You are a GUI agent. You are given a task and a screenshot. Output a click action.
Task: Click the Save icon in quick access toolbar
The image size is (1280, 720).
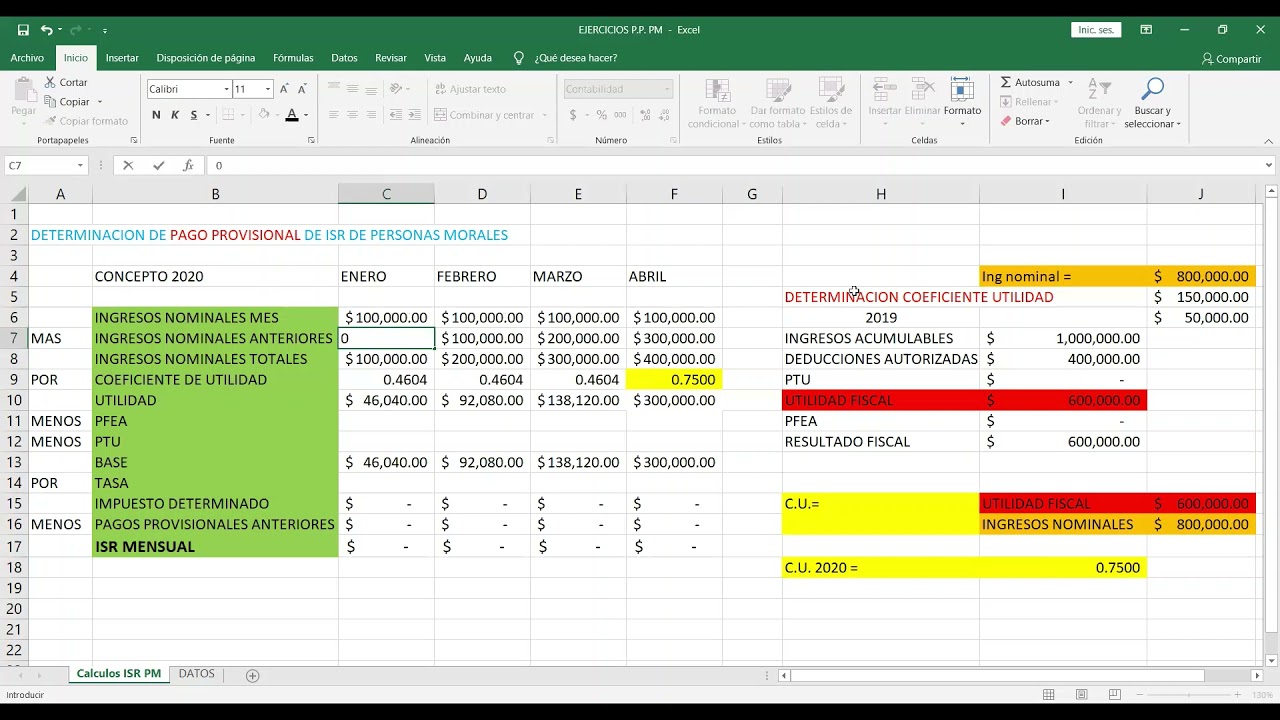tap(23, 30)
